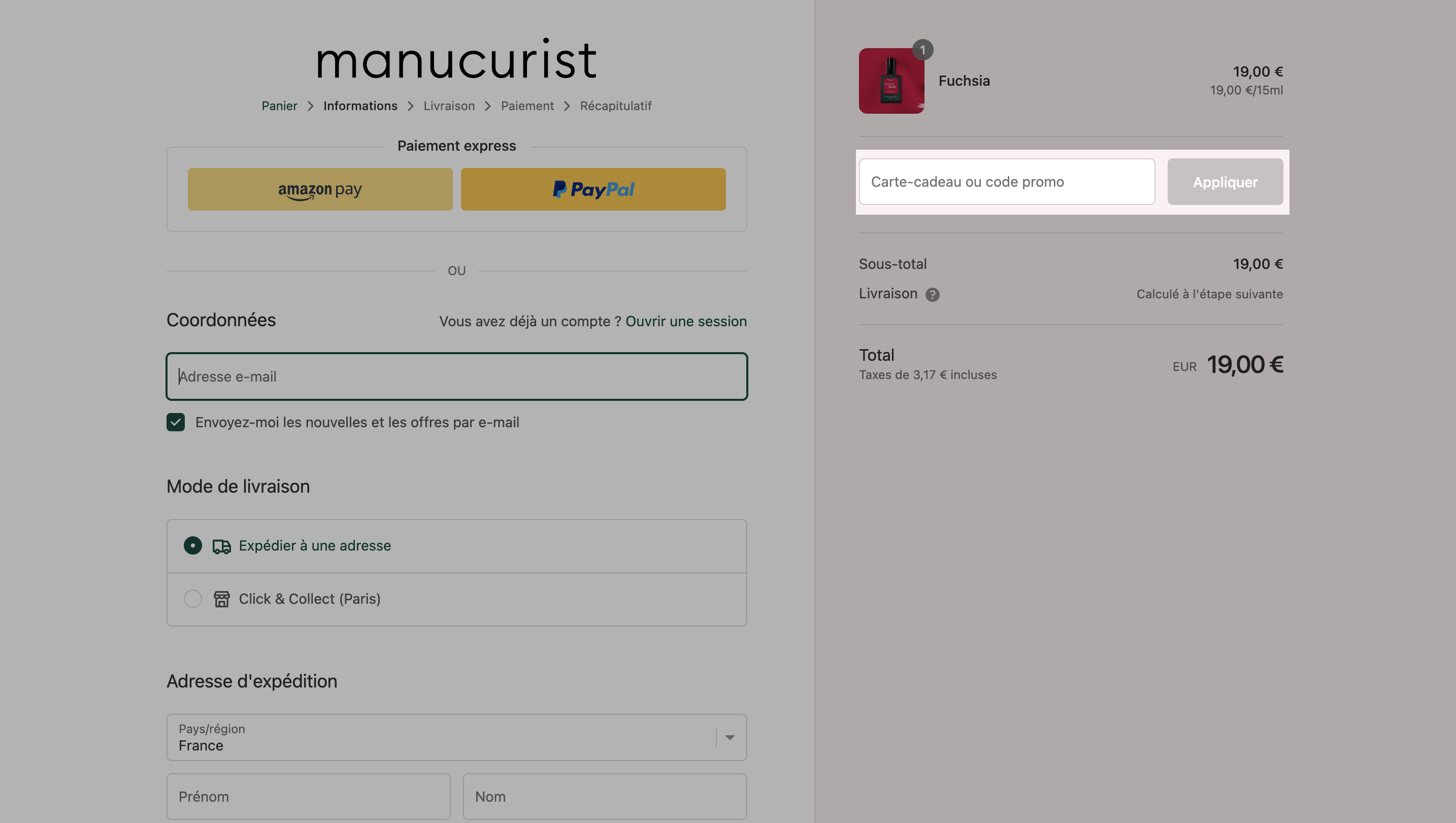Click the shipping help question mark icon
The image size is (1456, 823).
[x=932, y=294]
